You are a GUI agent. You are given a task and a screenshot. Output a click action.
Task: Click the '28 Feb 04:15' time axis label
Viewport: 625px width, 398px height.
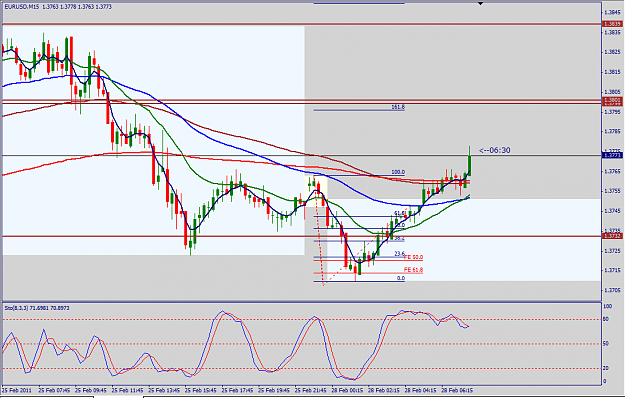pyautogui.click(x=421, y=390)
